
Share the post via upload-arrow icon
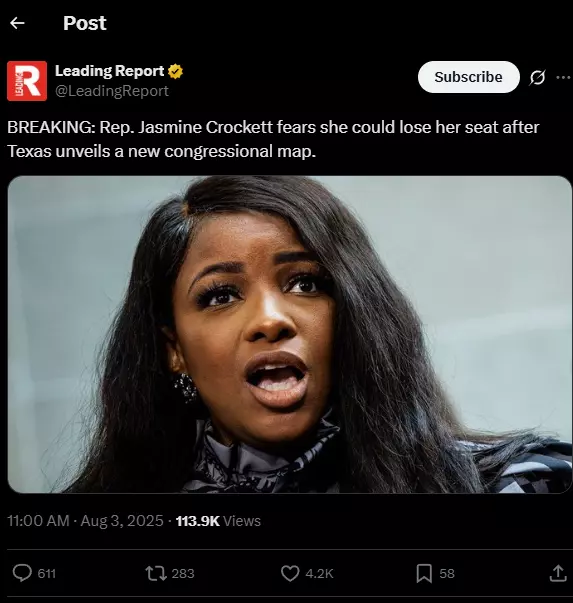click(x=558, y=573)
